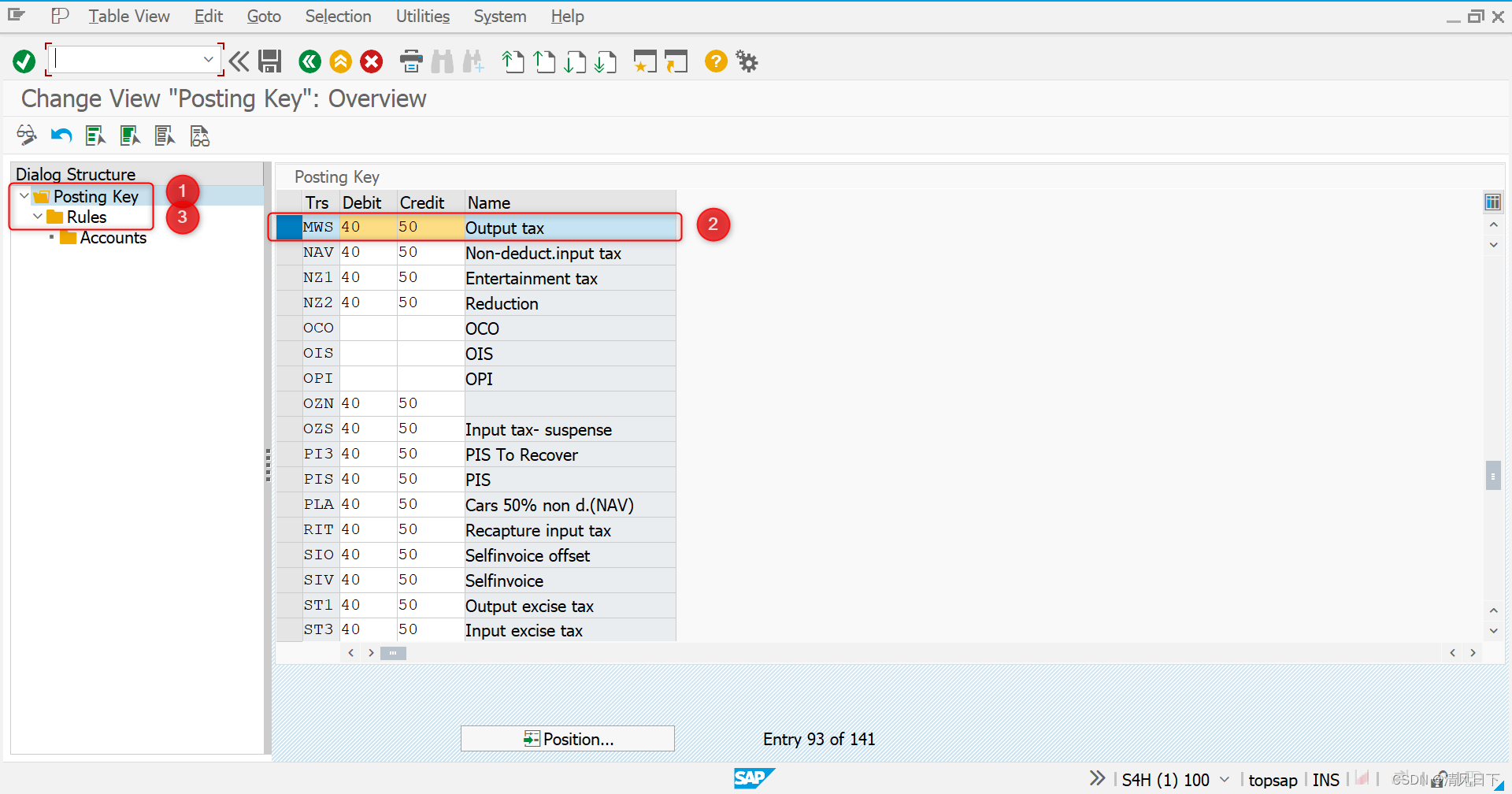Screen dimensions: 1512x794
Task: Open the Help question mark icon
Action: pyautogui.click(x=716, y=61)
